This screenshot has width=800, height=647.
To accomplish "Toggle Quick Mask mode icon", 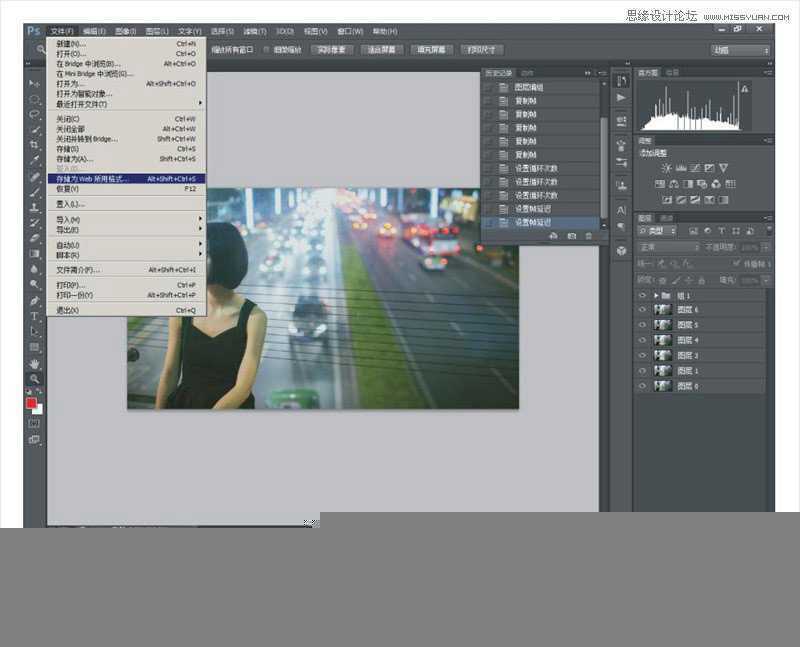I will (34, 423).
